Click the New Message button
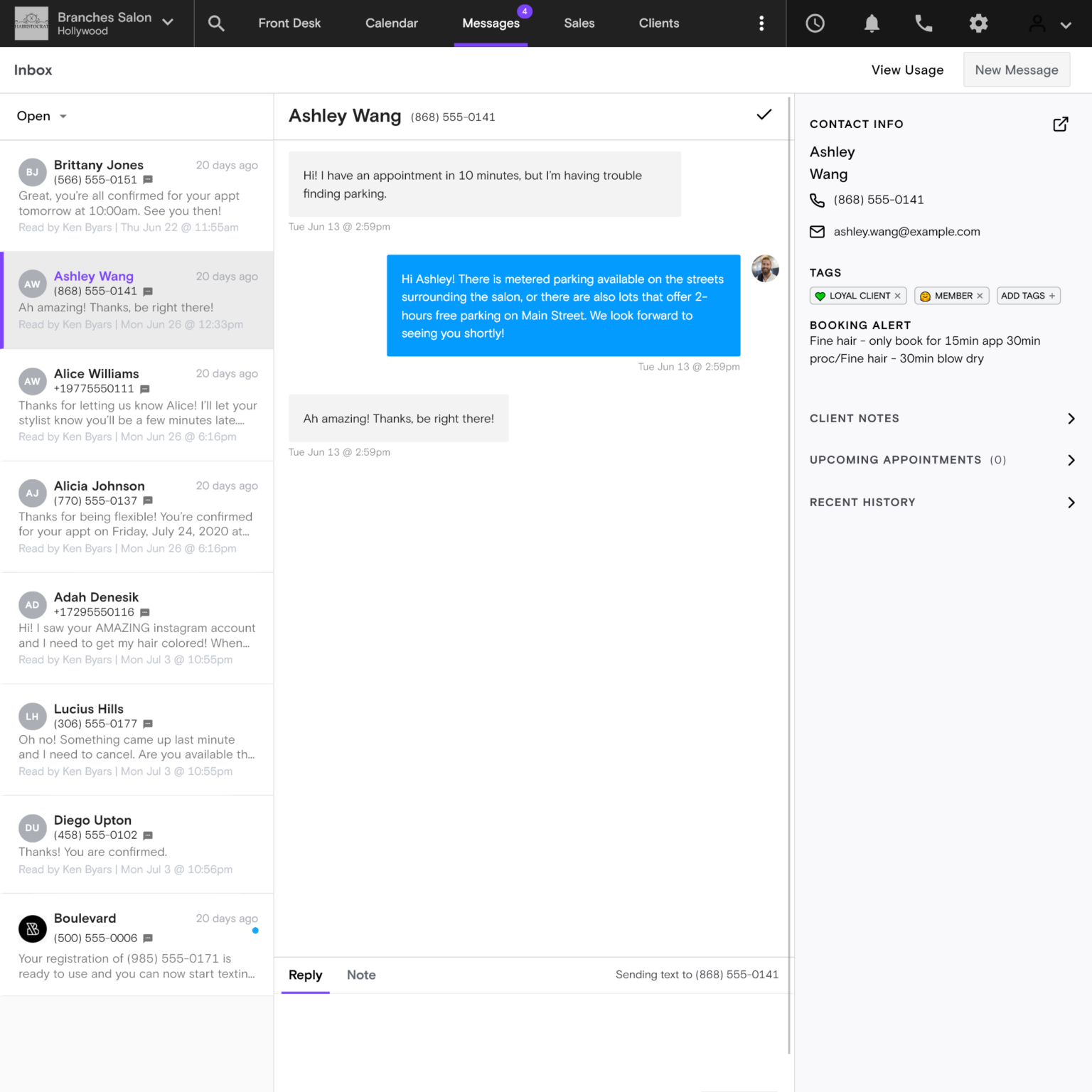The width and height of the screenshot is (1092, 1092). 1016,70
